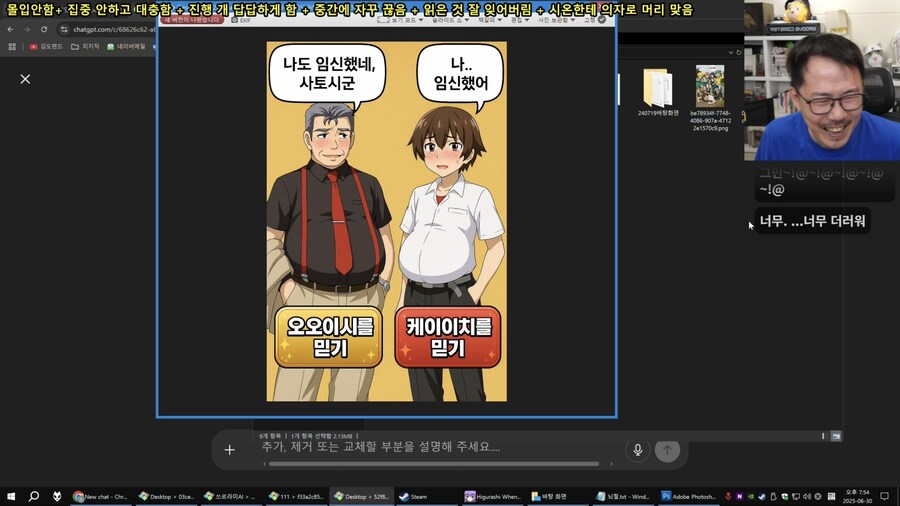Click the scrollbar right arrow under the prompt
The image size is (900, 506).
pyautogui.click(x=611, y=464)
